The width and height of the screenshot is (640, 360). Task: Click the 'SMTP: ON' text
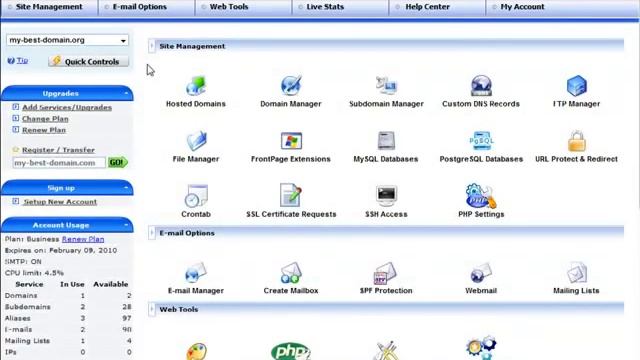[x=23, y=262]
